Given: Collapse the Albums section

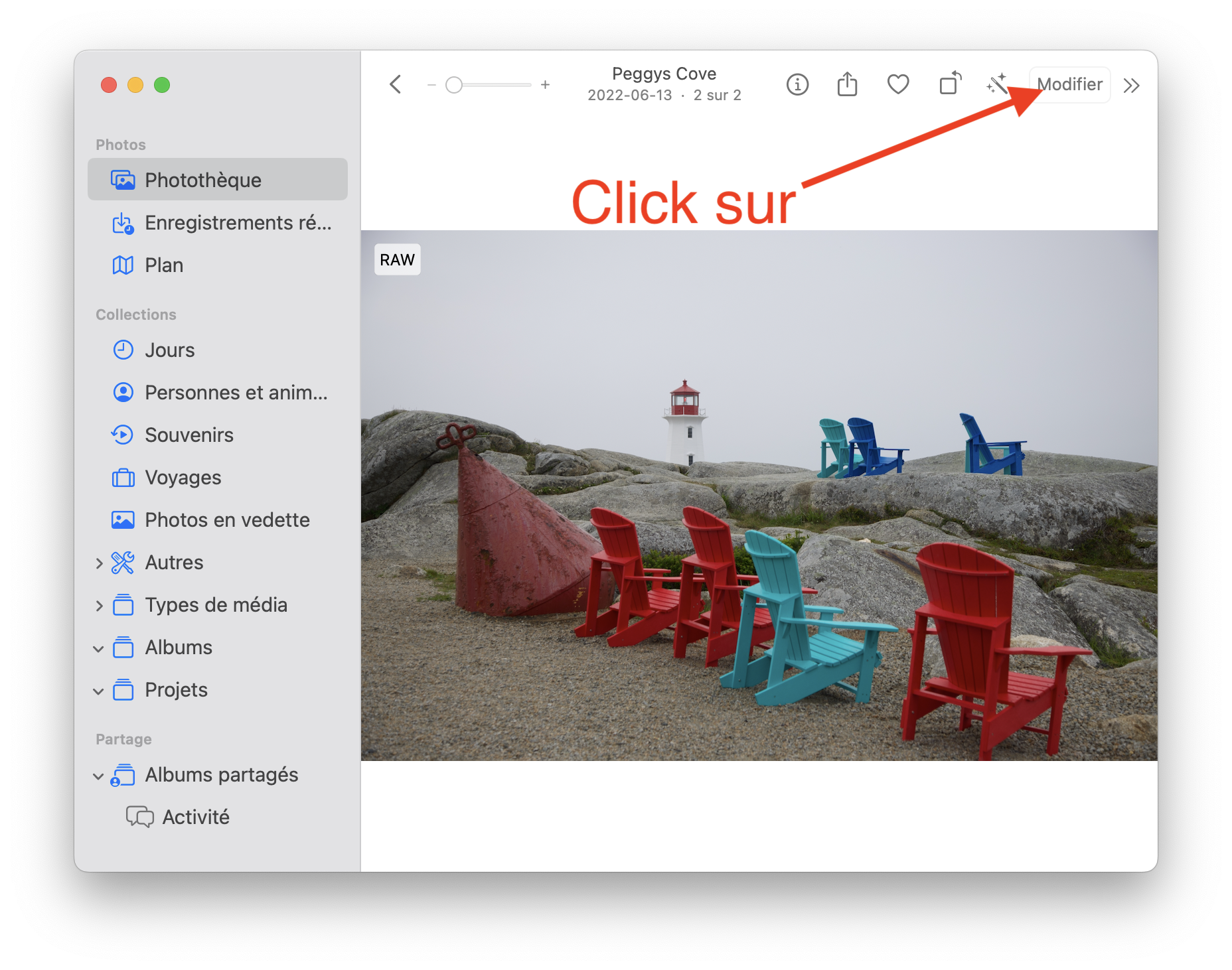Looking at the screenshot, I should click(99, 648).
